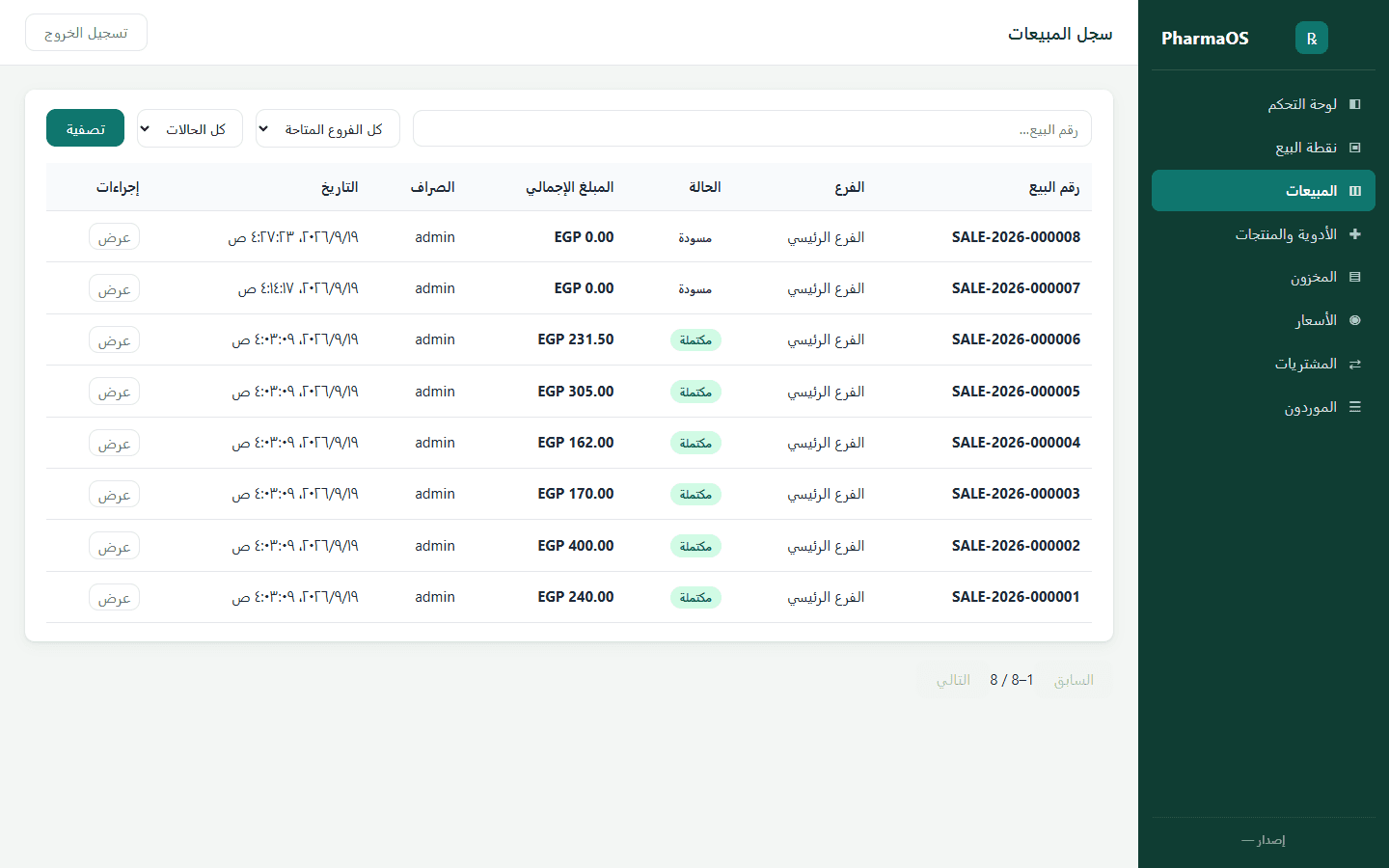Image resolution: width=1389 pixels, height=868 pixels.
Task: Click the inventory icon beside المخزون
Action: click(1354, 277)
